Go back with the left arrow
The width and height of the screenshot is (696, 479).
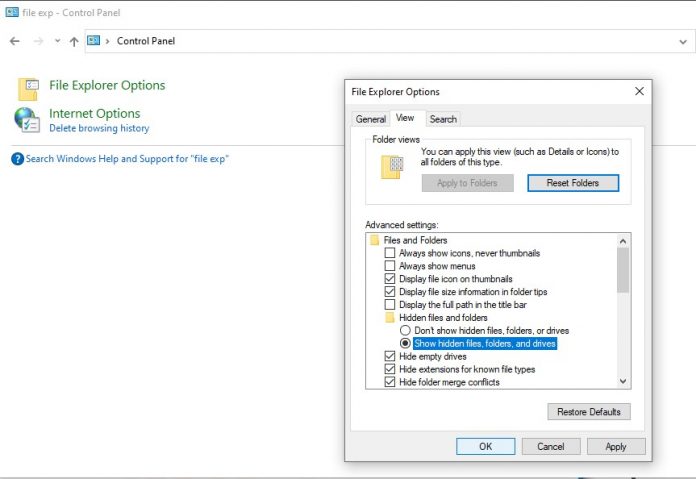point(15,41)
